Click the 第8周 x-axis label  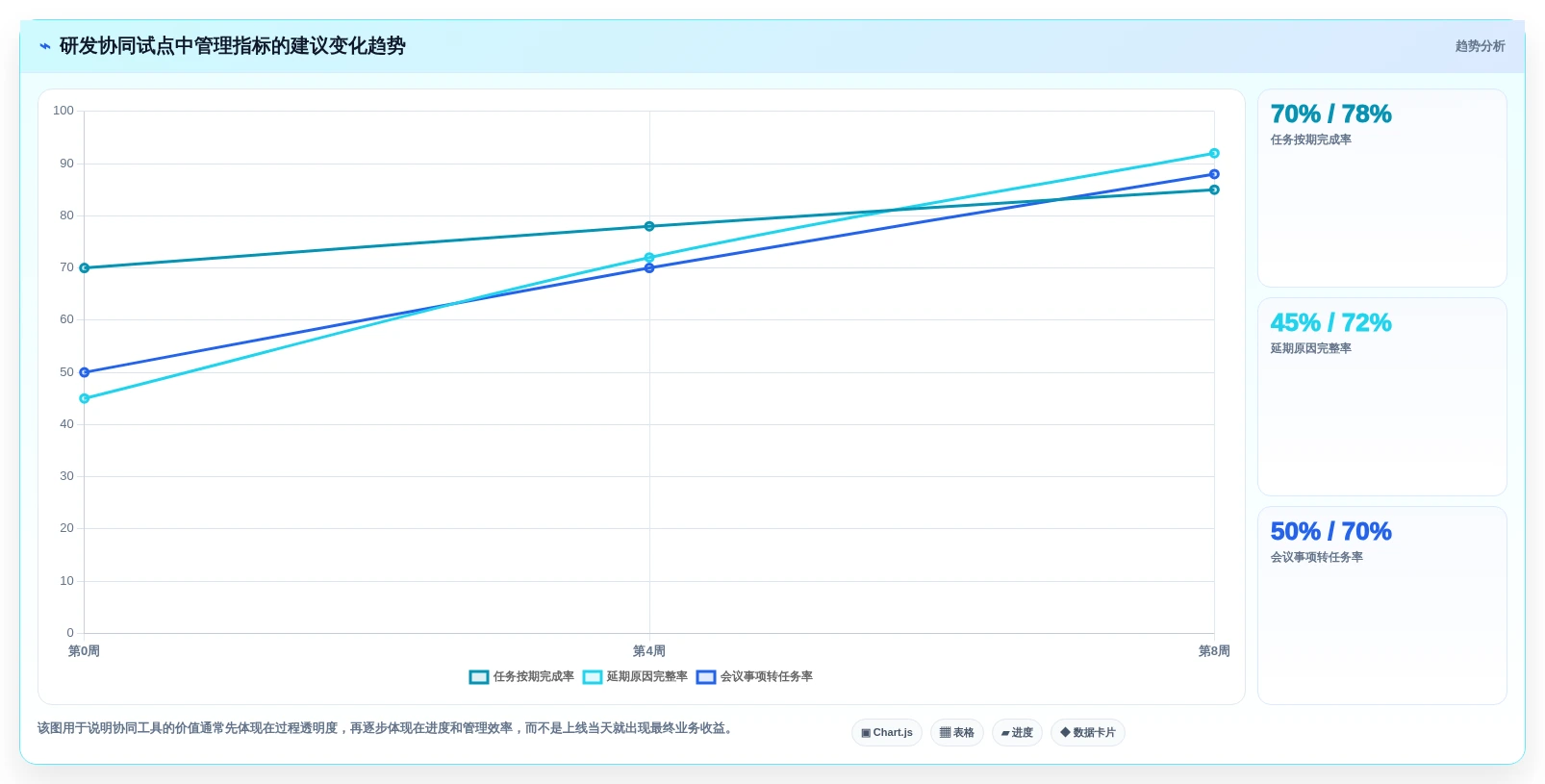[x=1214, y=651]
